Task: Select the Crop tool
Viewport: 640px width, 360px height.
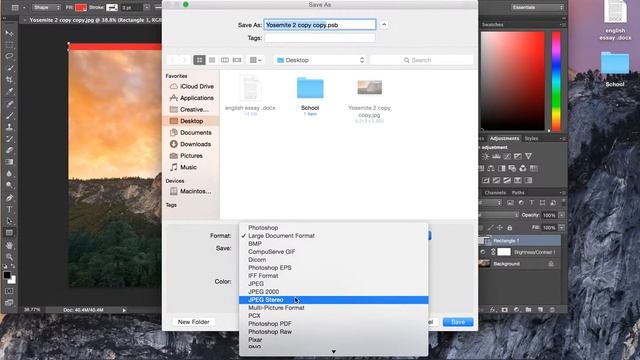Action: [x=9, y=80]
